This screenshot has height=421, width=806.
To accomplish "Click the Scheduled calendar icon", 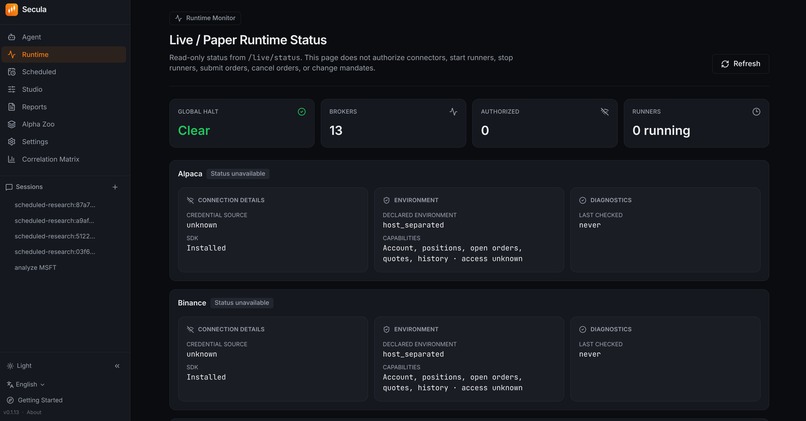I will (x=11, y=72).
